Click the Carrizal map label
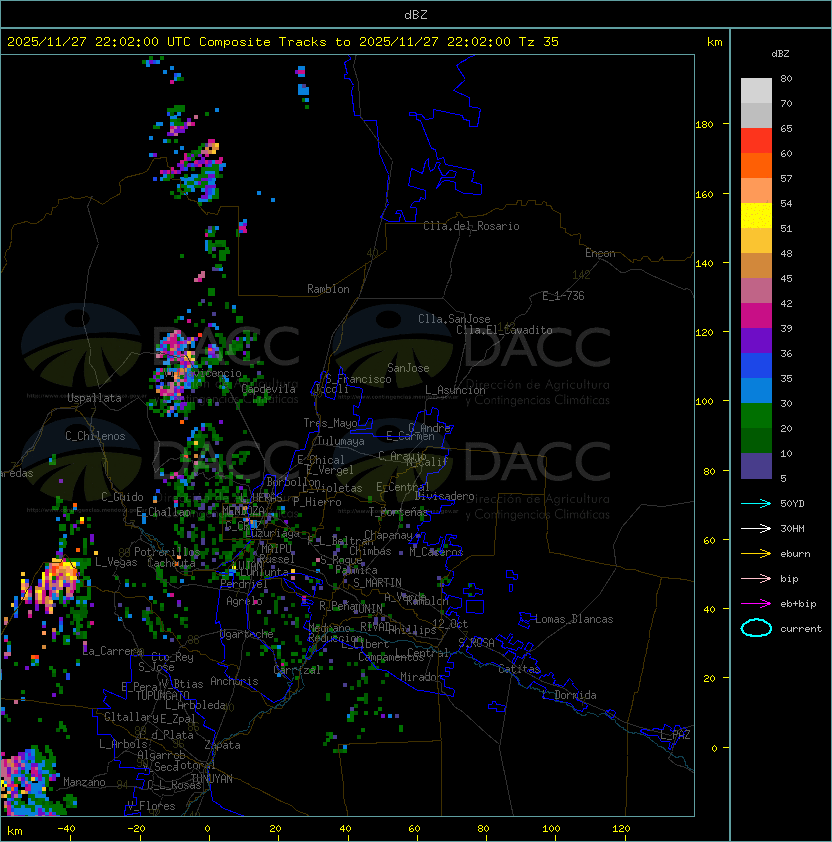The image size is (832, 842). (x=298, y=670)
